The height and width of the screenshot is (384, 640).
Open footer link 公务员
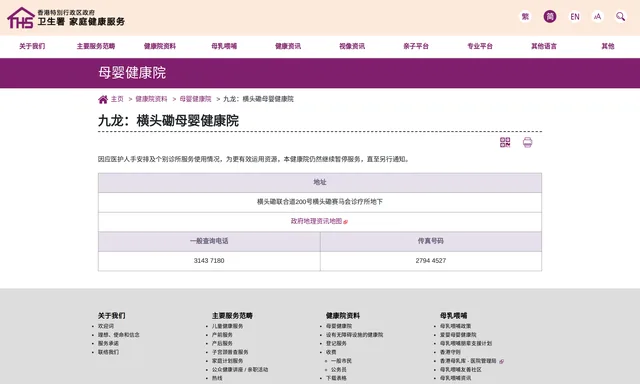pos(339,369)
